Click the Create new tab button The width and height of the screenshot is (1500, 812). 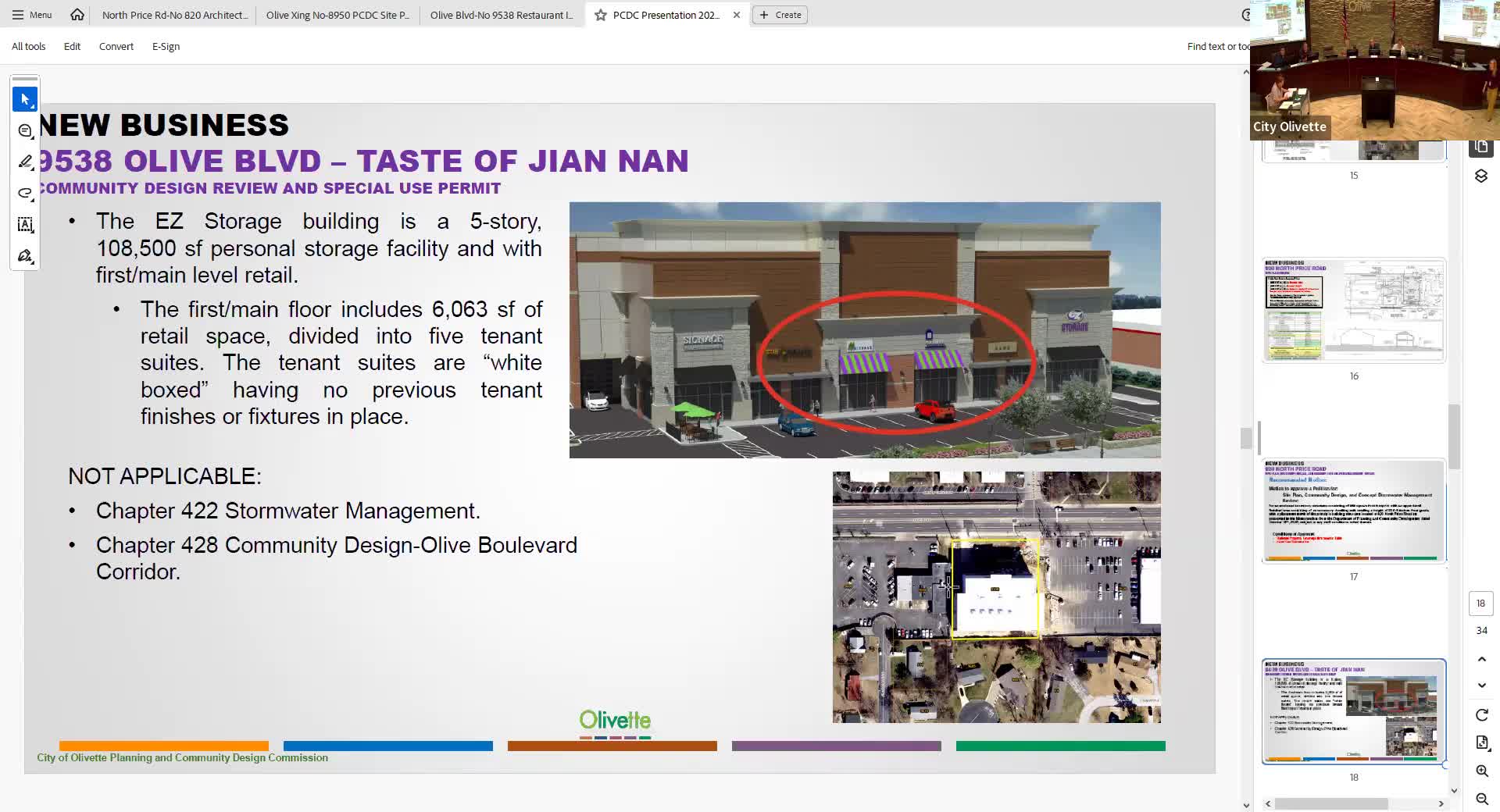[x=780, y=15]
